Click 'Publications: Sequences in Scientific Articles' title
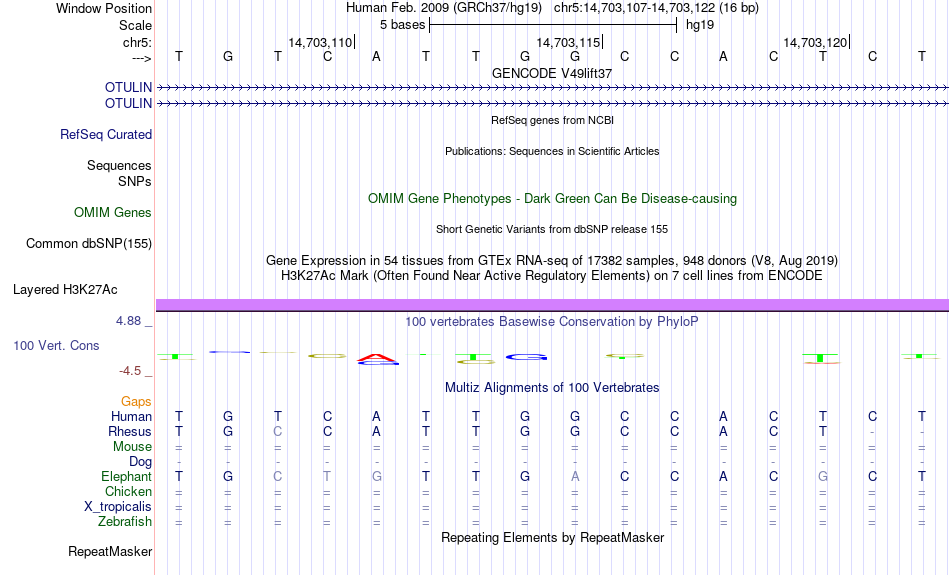 (552, 151)
